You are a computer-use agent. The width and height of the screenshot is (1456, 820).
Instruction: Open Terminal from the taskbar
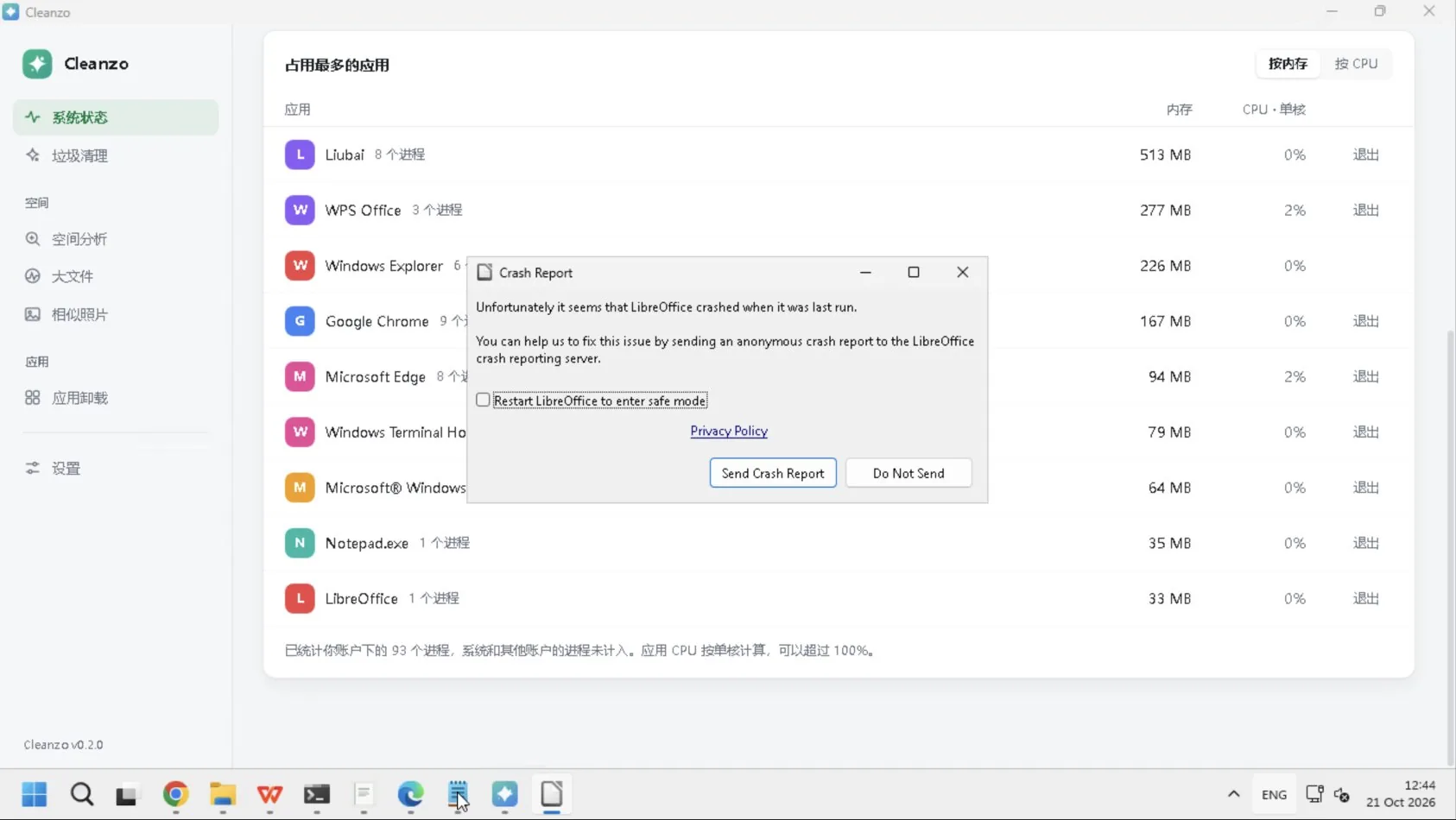click(x=317, y=794)
